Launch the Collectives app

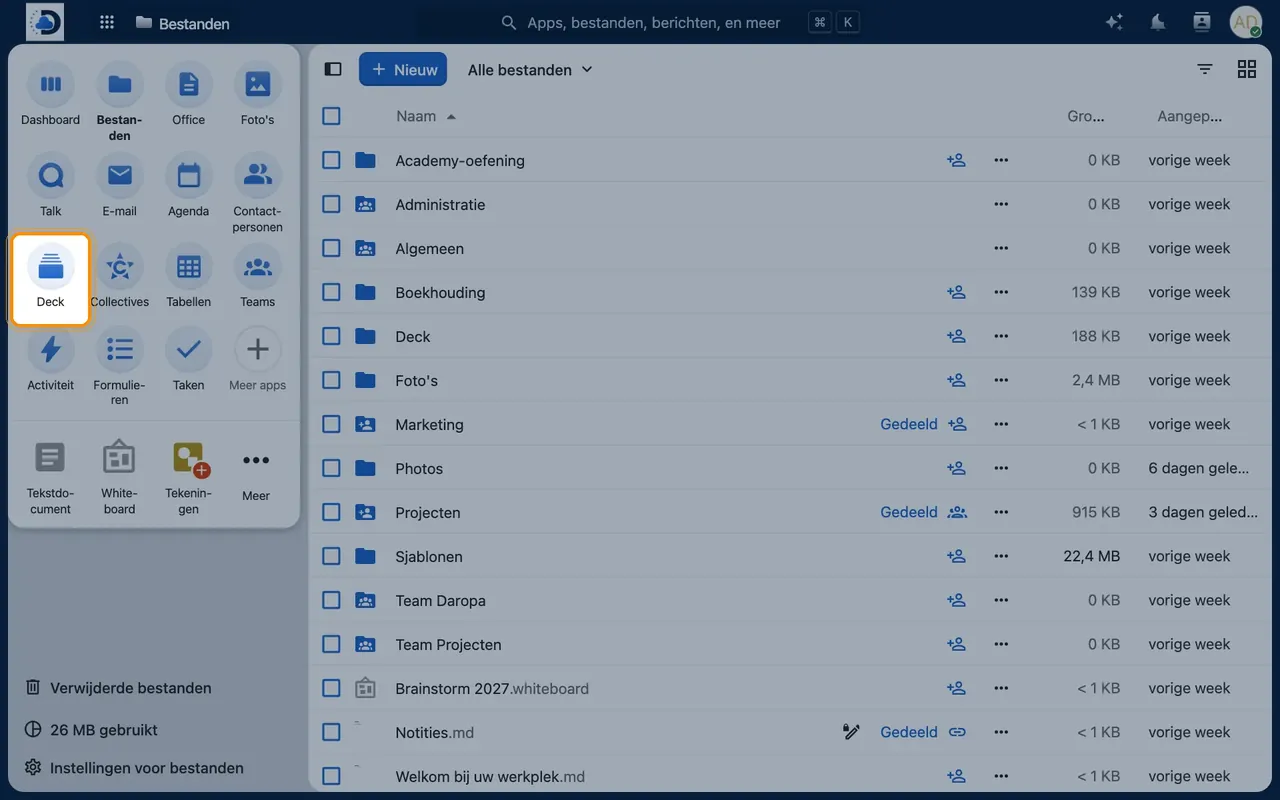[x=119, y=277]
